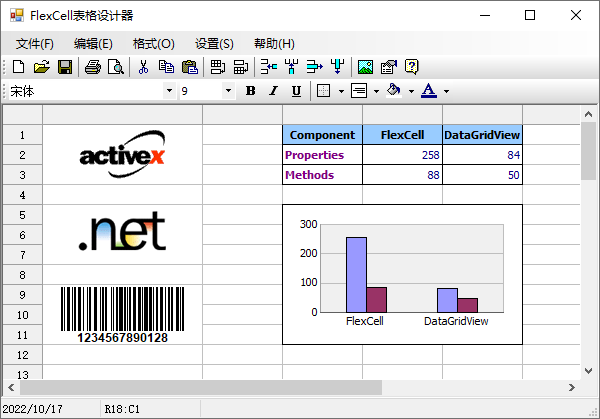
Task: Click the text alignment icon
Action: point(359,91)
